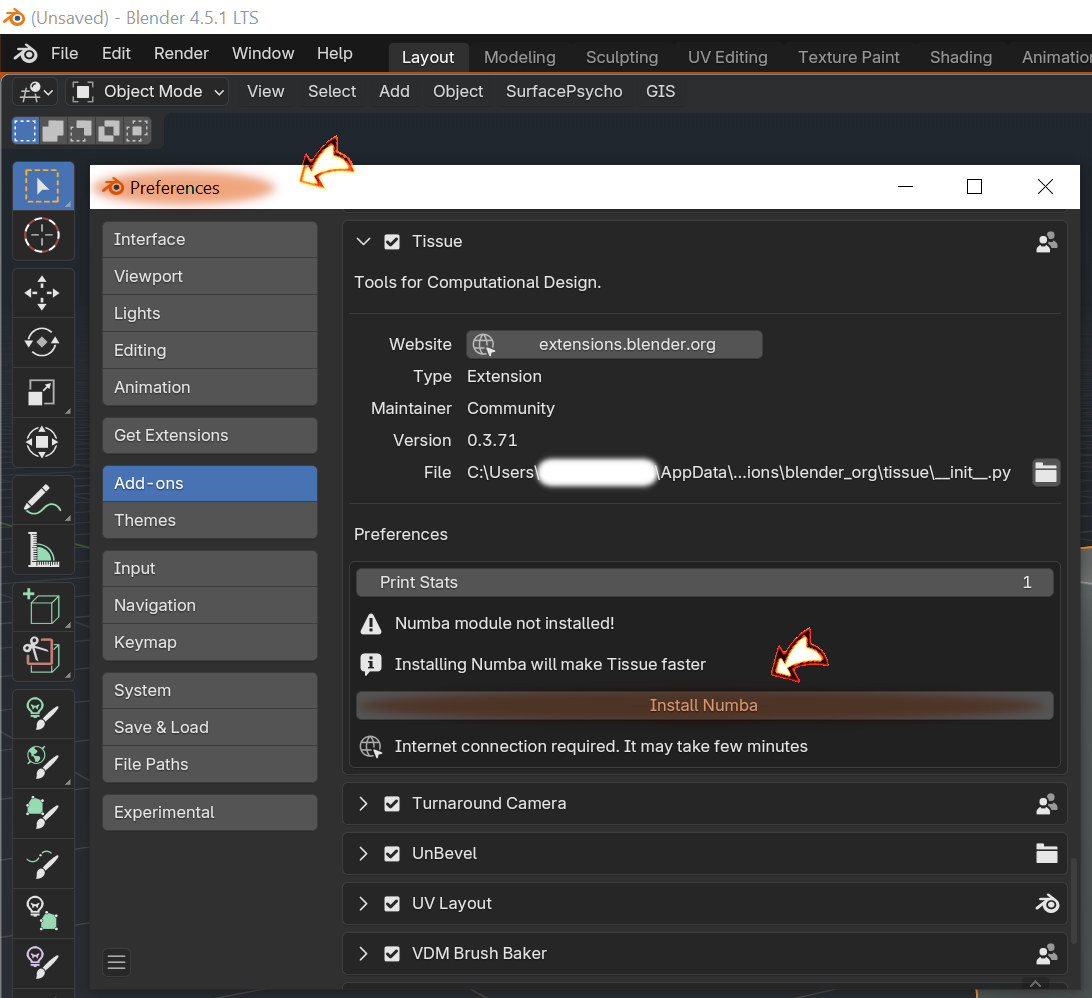This screenshot has width=1092, height=998.
Task: Switch to the Modeling workspace tab
Action: (x=520, y=57)
